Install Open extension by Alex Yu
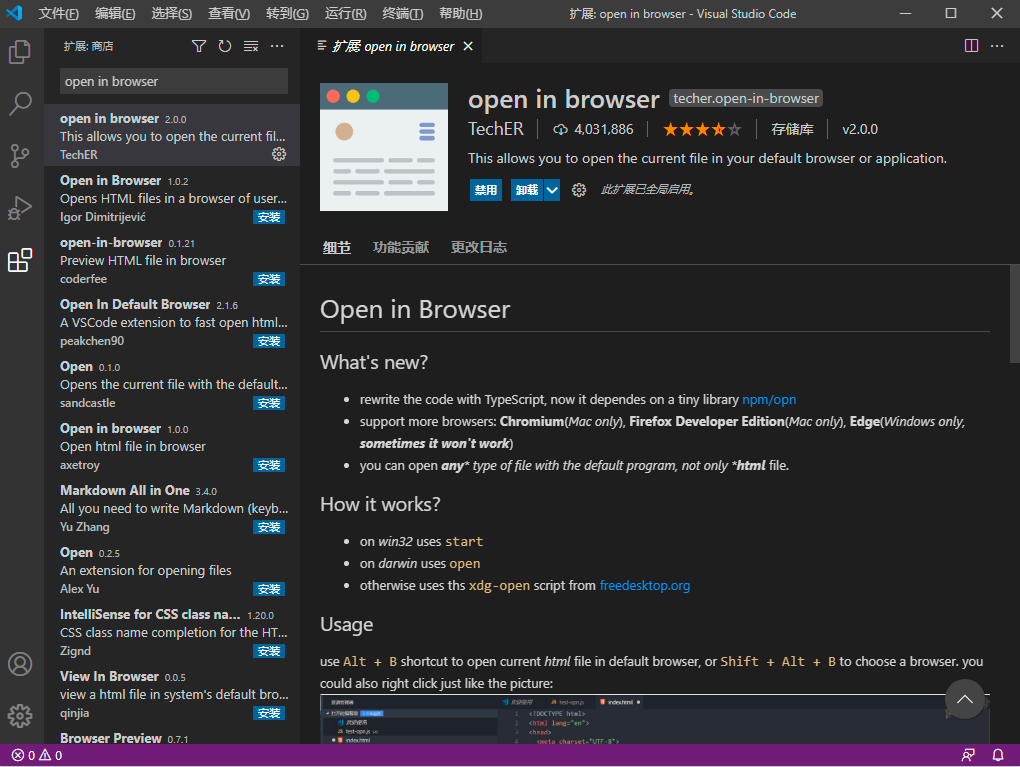1020x767 pixels. click(x=269, y=589)
